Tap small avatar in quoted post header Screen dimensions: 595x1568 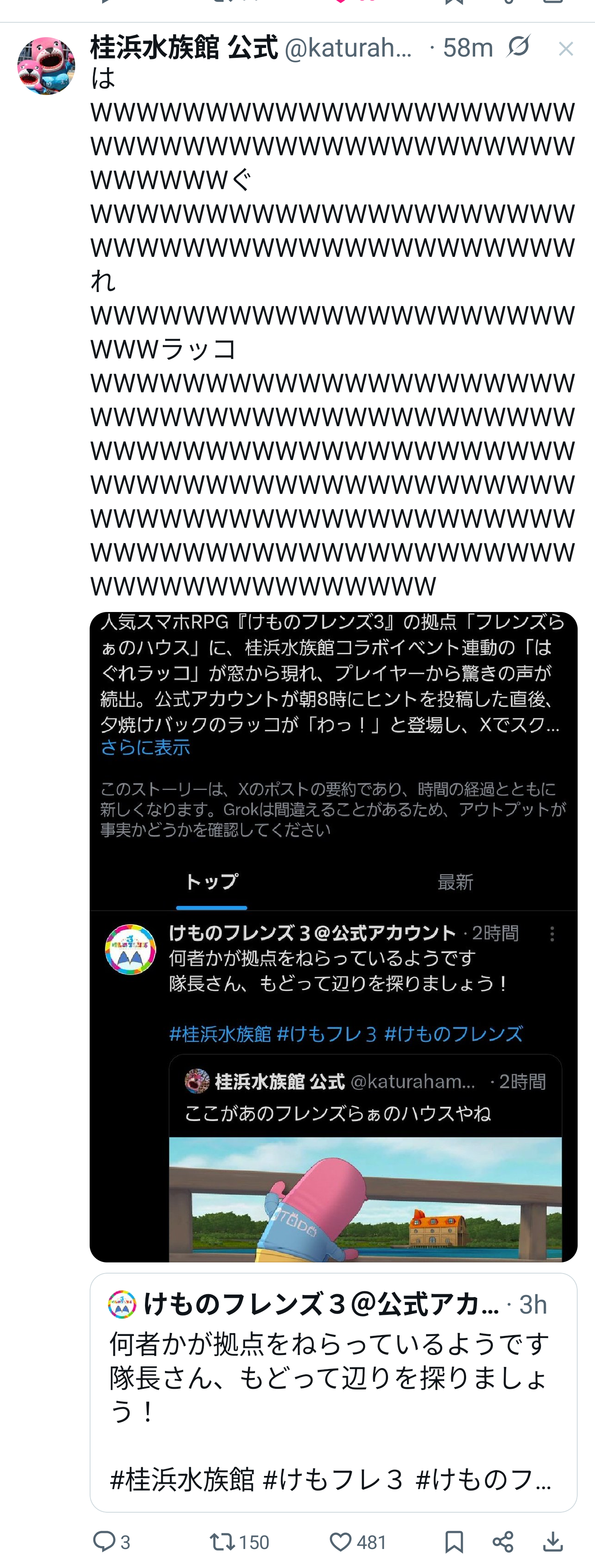[x=121, y=1305]
